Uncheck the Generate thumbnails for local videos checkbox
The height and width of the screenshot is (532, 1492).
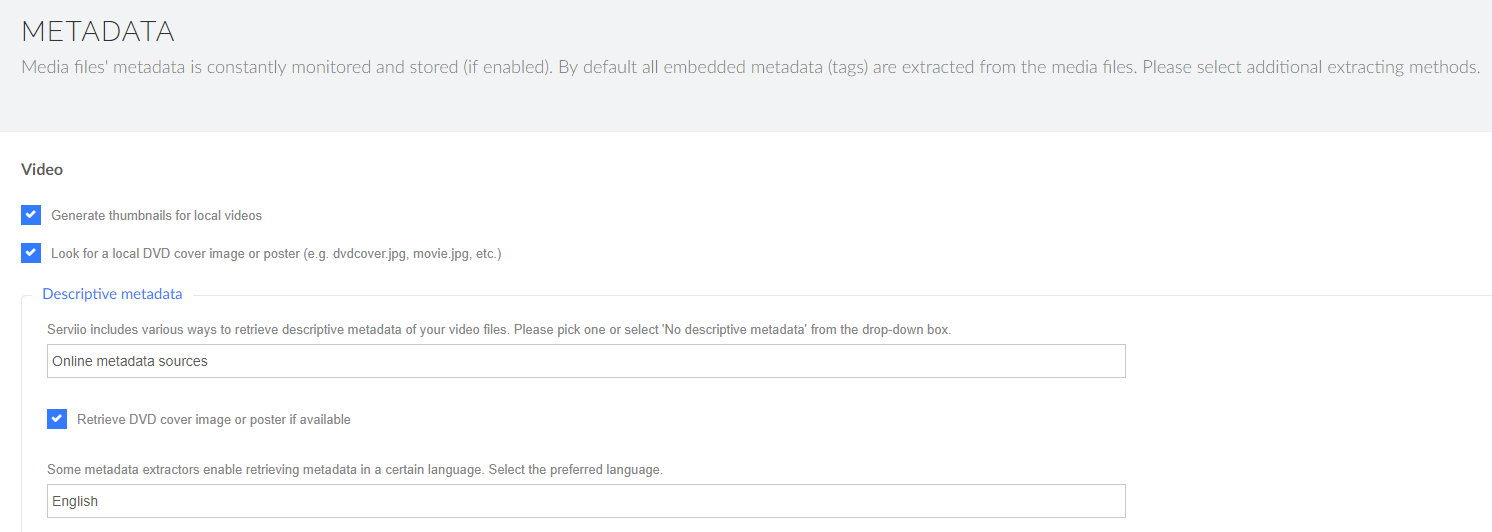(x=31, y=215)
